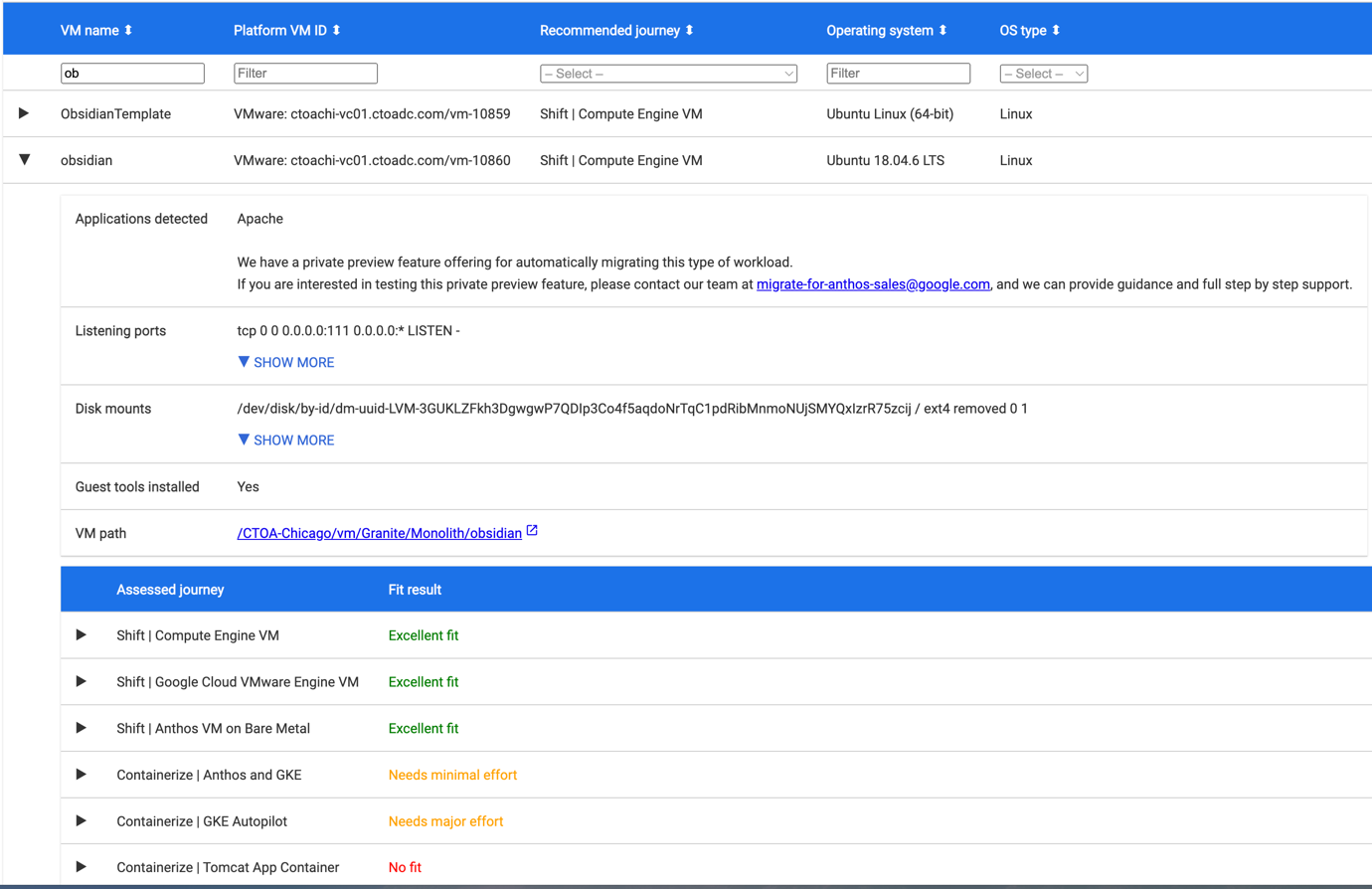The height and width of the screenshot is (889, 1372).
Task: Click the Platform VM ID column header
Action: point(280,31)
